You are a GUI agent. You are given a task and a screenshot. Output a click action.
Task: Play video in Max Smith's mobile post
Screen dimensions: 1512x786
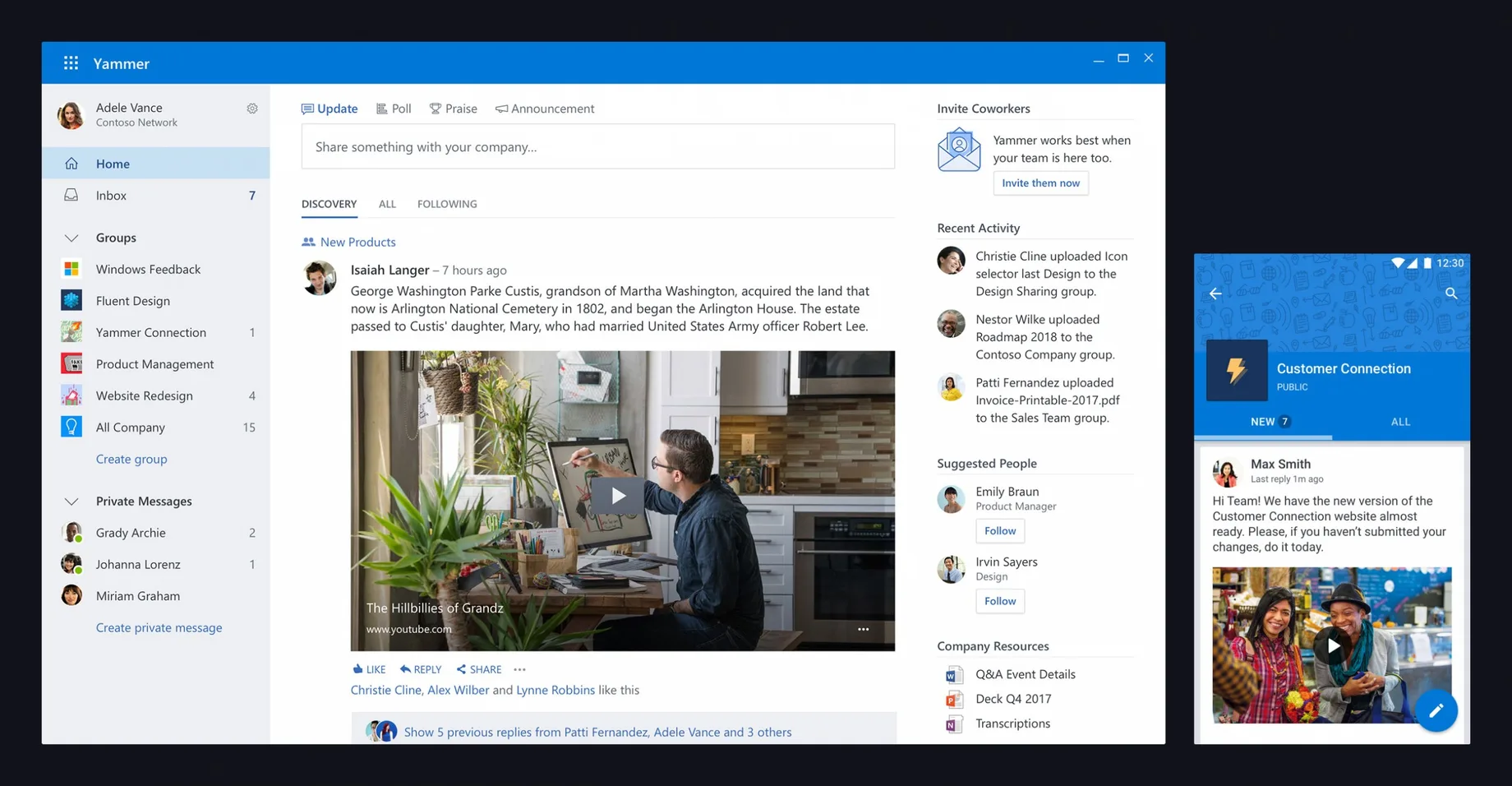tap(1332, 645)
